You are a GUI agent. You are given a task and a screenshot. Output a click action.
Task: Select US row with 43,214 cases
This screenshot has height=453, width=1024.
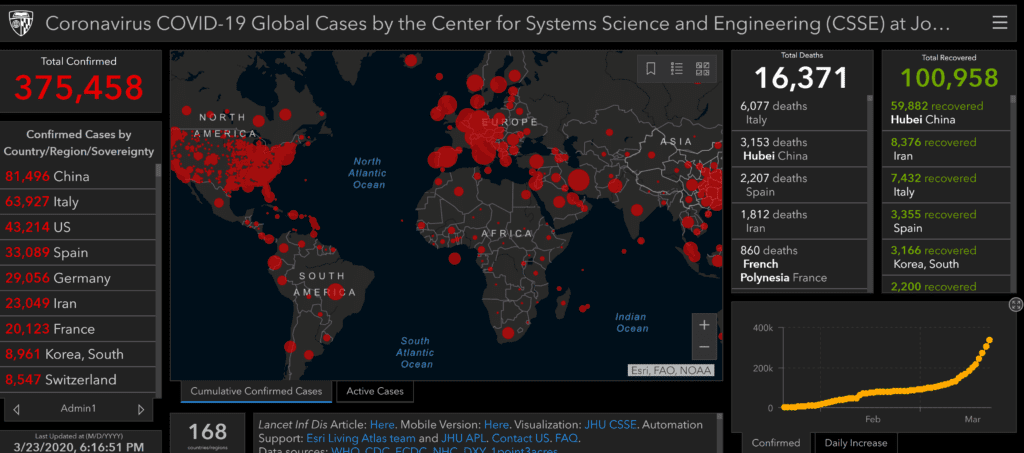click(78, 227)
